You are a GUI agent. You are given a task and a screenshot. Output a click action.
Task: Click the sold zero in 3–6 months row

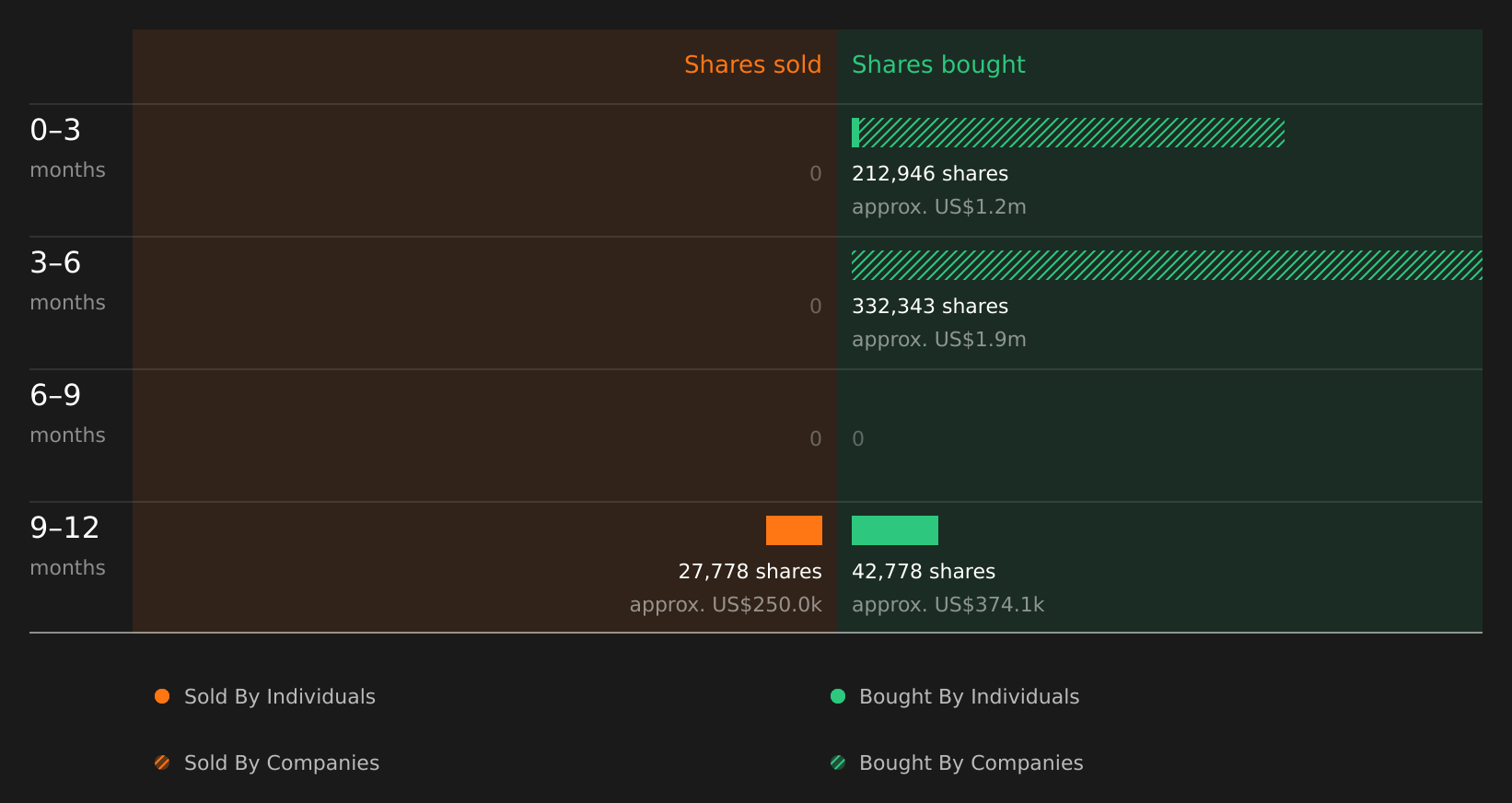coord(816,306)
